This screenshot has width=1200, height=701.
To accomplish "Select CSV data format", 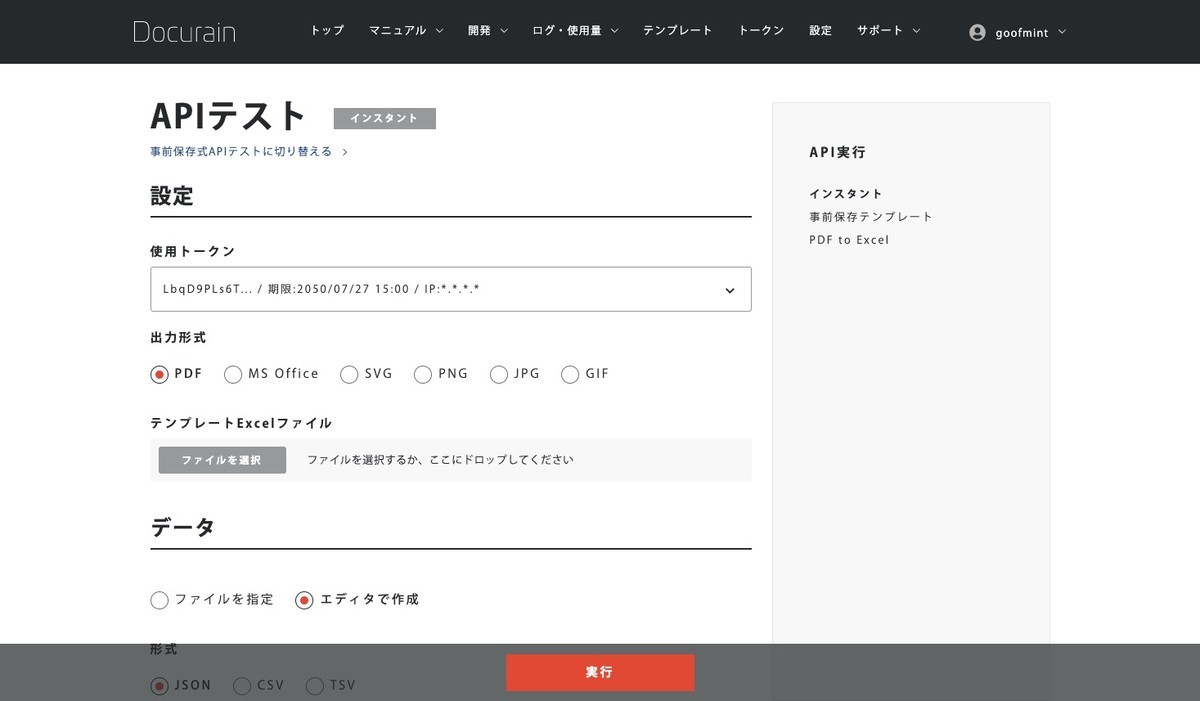I will [x=259, y=686].
